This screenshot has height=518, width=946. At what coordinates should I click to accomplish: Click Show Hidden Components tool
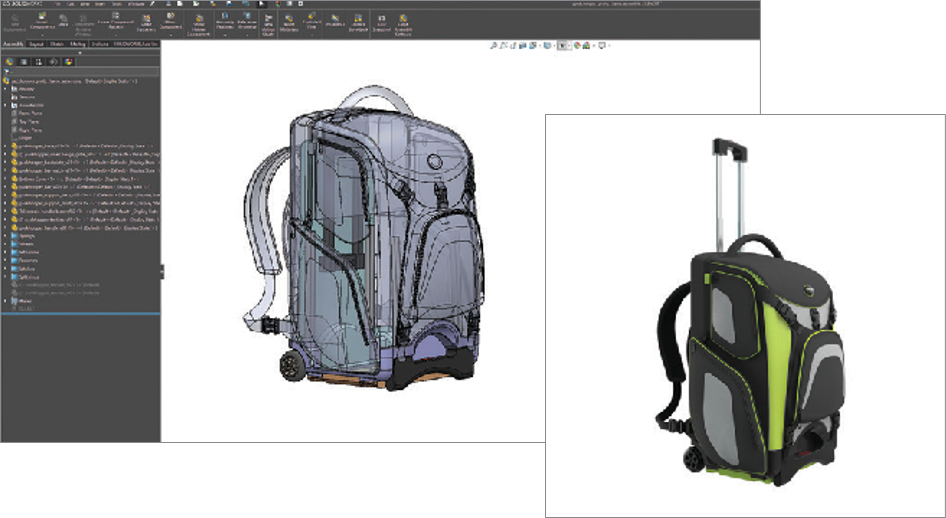click(x=199, y=25)
